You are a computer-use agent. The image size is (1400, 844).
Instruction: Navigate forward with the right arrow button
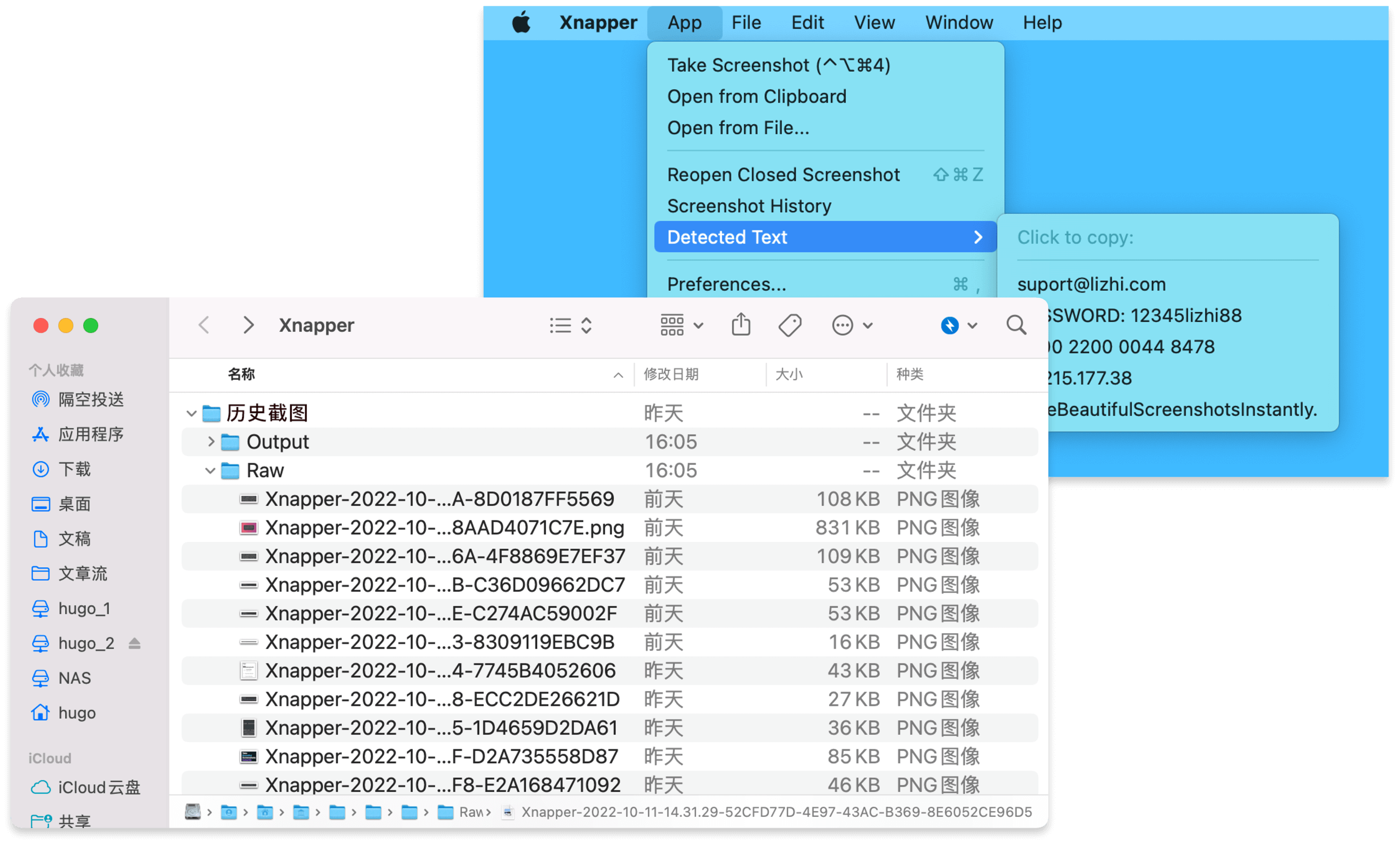pyautogui.click(x=248, y=325)
